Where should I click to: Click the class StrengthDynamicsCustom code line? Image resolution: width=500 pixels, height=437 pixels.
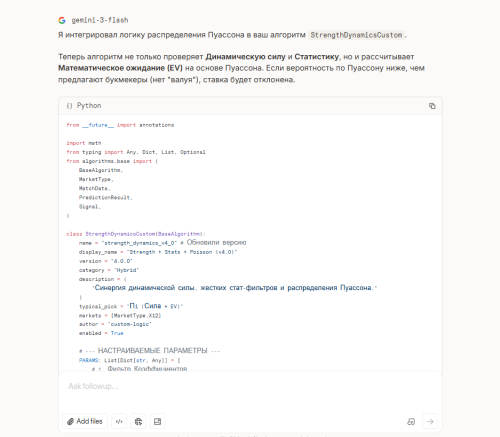pyautogui.click(x=136, y=234)
